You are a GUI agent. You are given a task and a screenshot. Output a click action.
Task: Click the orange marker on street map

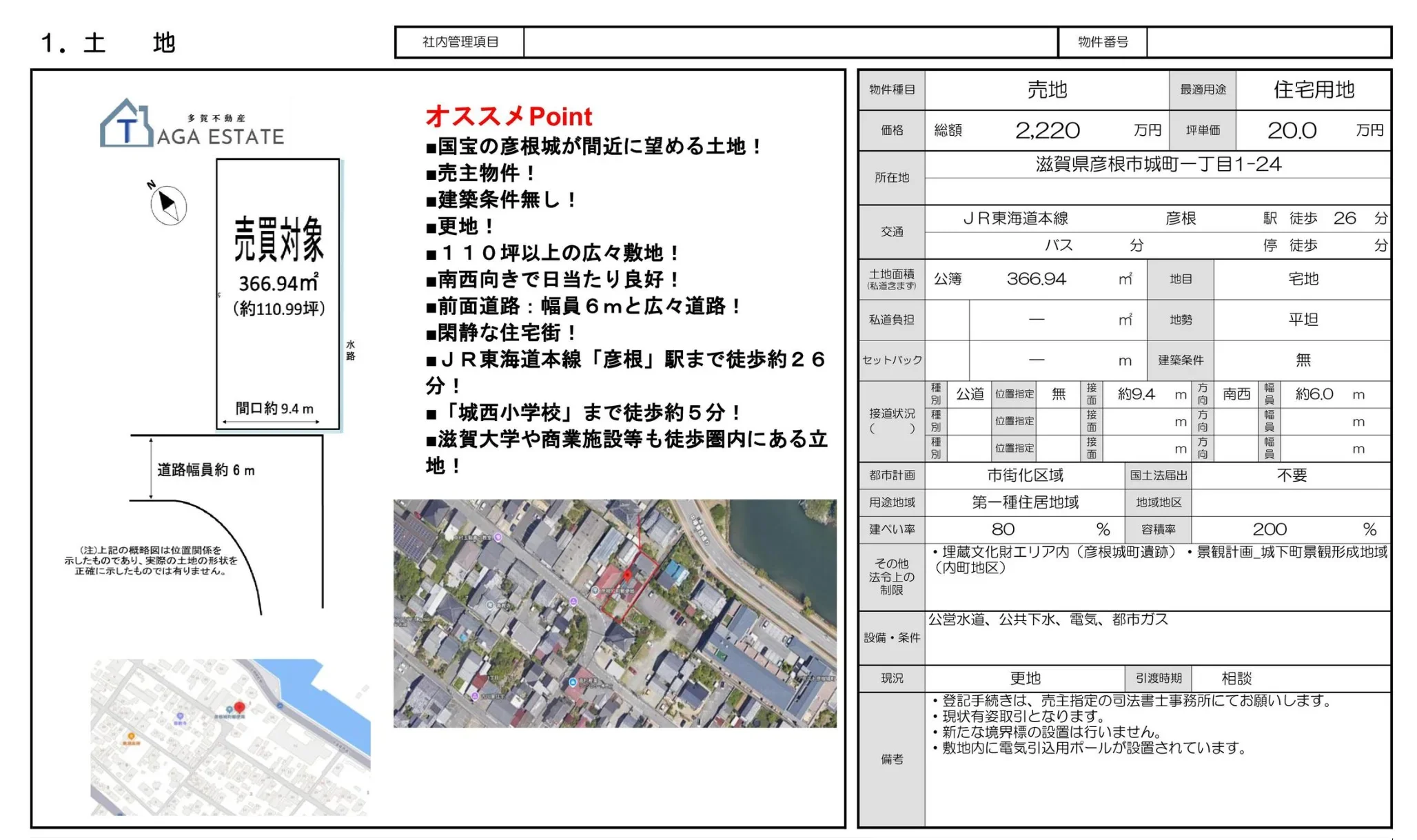tap(131, 737)
